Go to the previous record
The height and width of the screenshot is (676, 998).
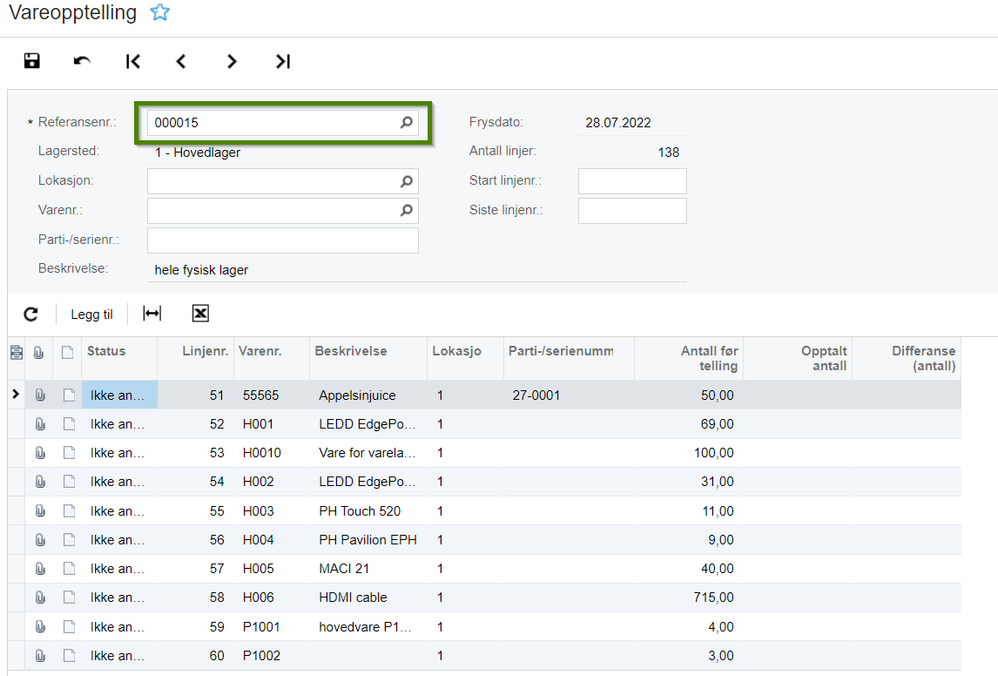pos(181,61)
